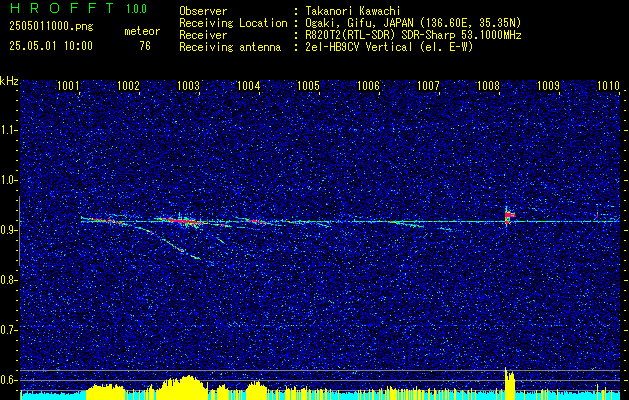The height and width of the screenshot is (400, 629).
Task: Click the HROFFT title text
Action: coord(63,8)
